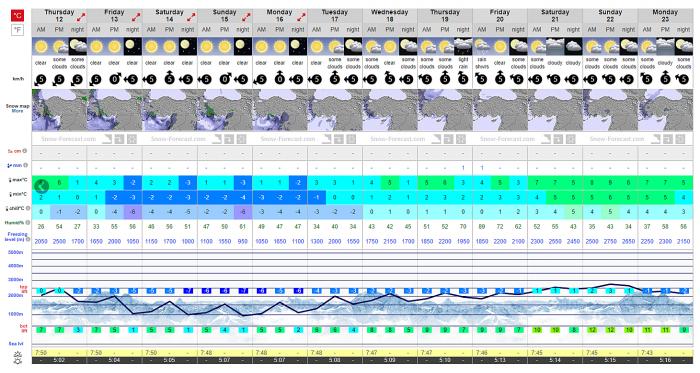
Task: Click the info icon beside Freezing level
Action: [28, 239]
